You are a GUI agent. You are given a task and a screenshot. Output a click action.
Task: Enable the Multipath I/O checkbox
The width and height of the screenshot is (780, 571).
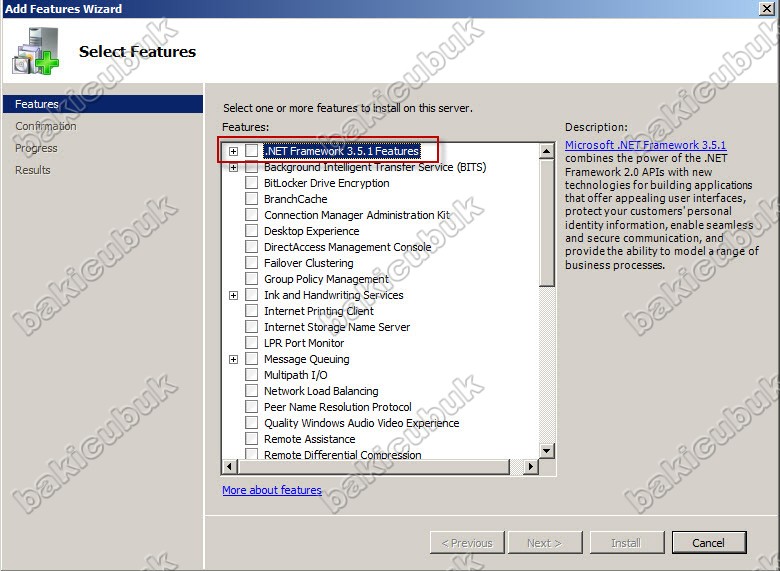pyautogui.click(x=252, y=375)
